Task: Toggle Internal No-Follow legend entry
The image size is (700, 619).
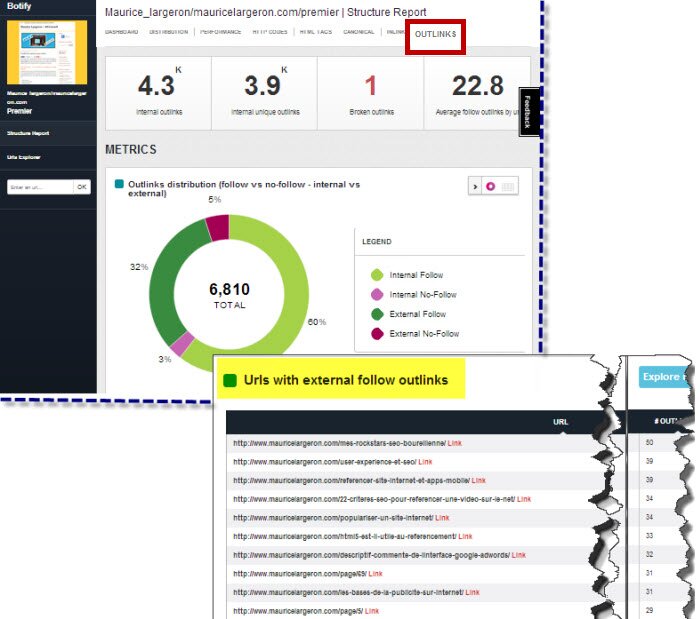Action: (x=414, y=295)
